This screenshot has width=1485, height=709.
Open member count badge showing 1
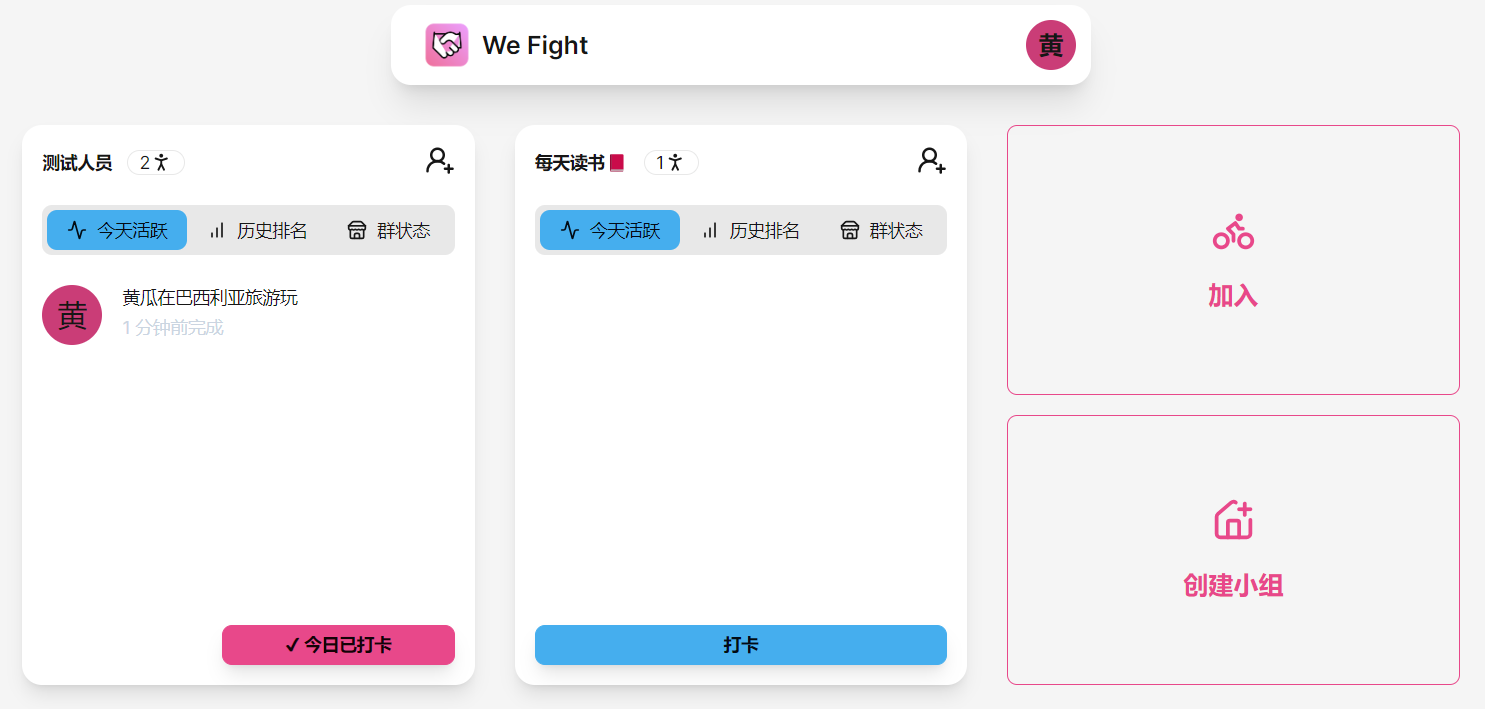tap(671, 162)
